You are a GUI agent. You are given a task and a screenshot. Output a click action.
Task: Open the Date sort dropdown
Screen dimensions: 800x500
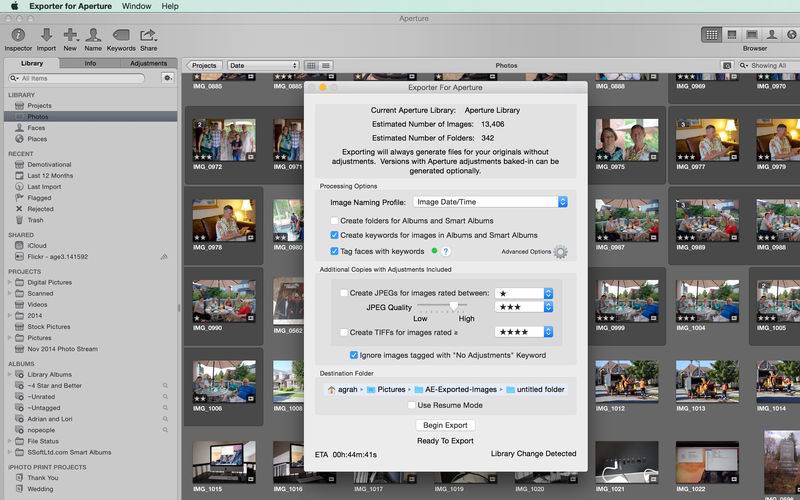(263, 65)
